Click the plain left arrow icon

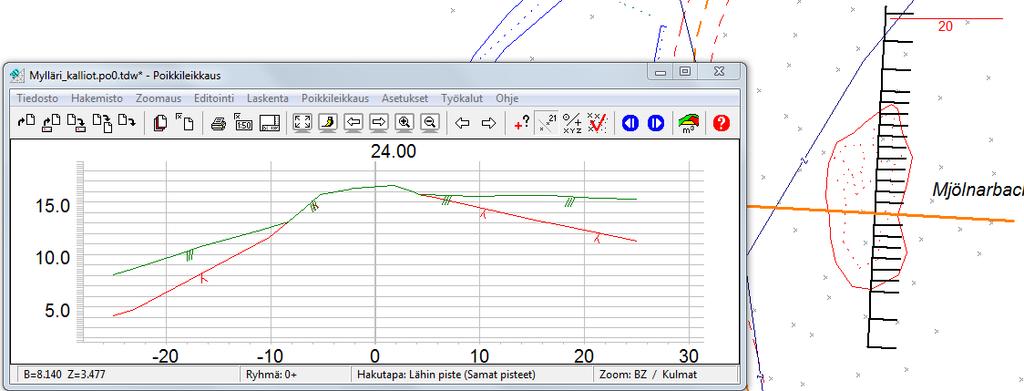coord(462,123)
